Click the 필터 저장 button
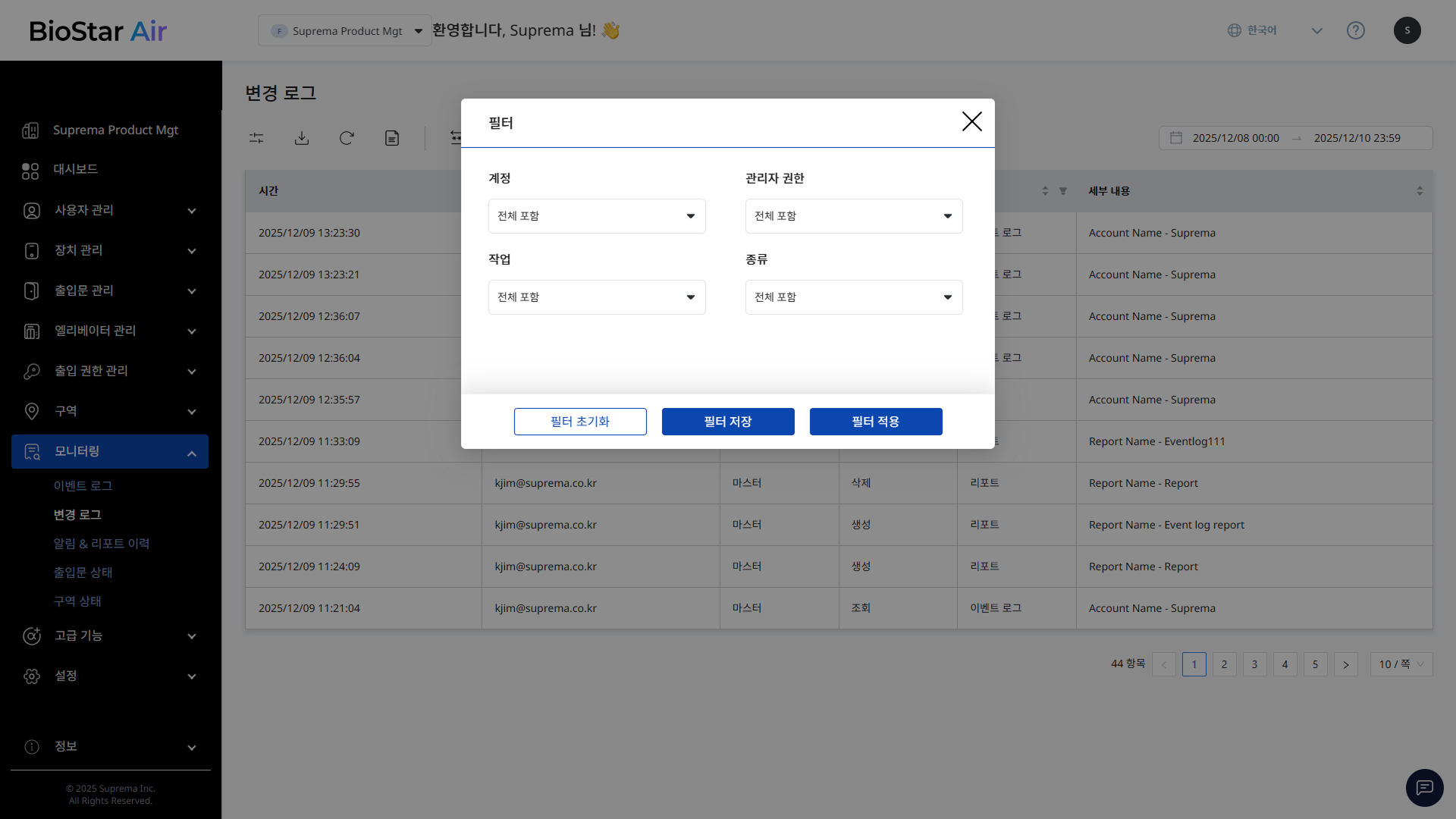Screen dimensions: 1456x819 click(728, 422)
